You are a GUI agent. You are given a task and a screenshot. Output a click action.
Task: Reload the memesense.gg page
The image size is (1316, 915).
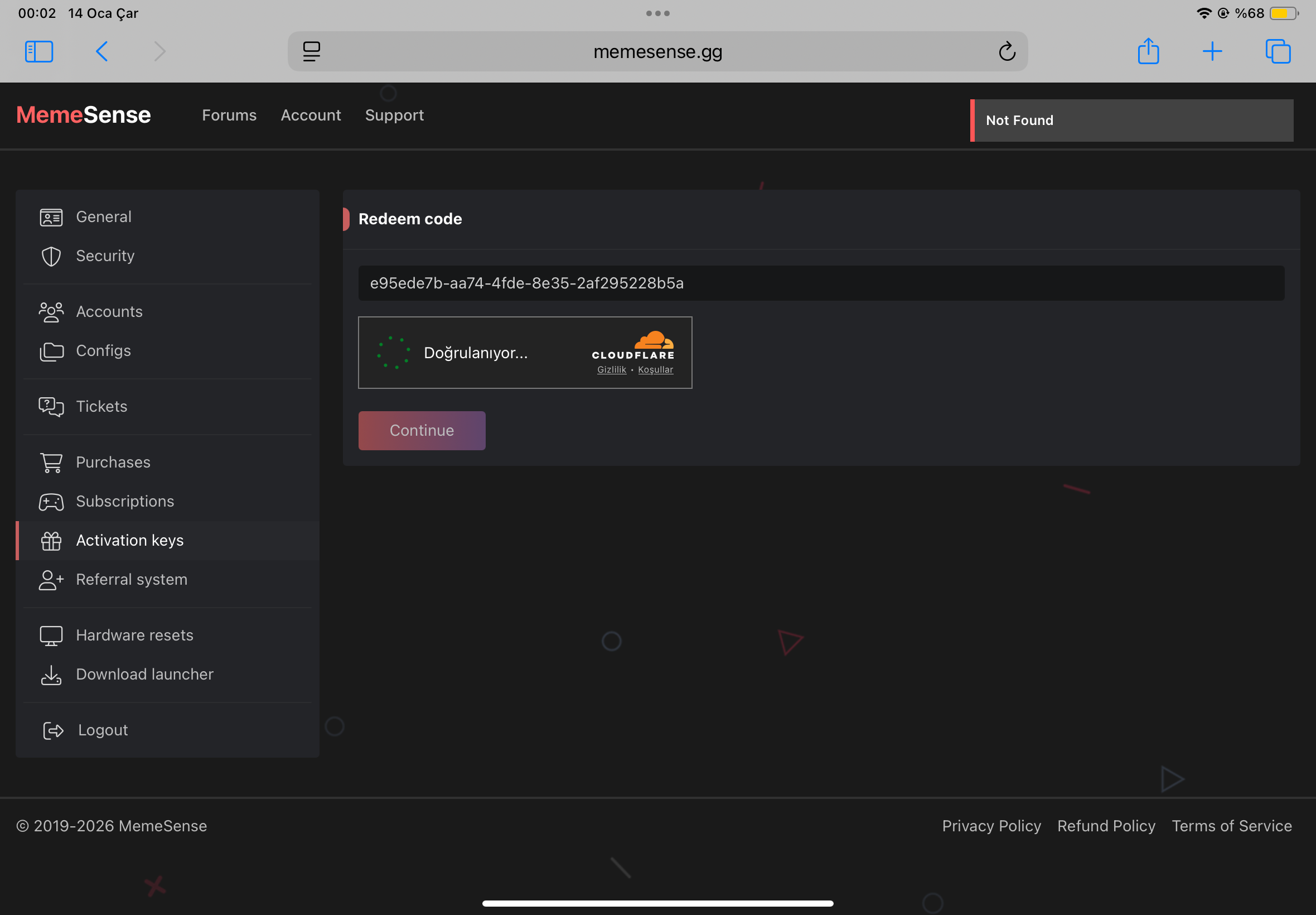pyautogui.click(x=1007, y=51)
